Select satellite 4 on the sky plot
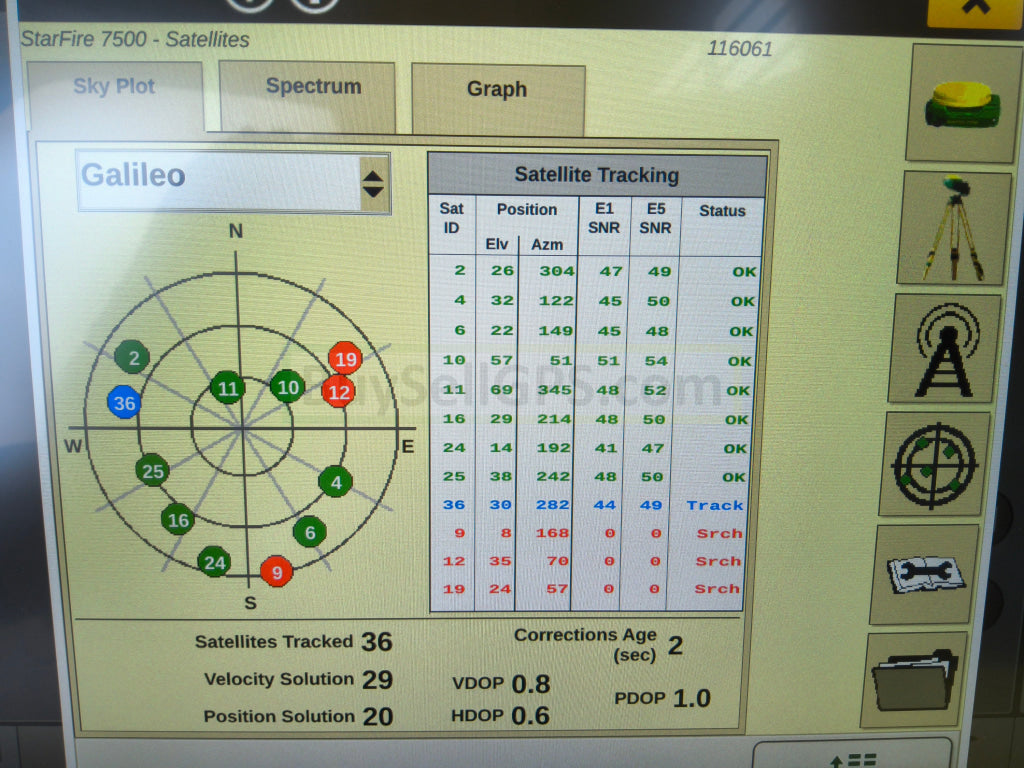This screenshot has width=1024, height=768. [336, 482]
